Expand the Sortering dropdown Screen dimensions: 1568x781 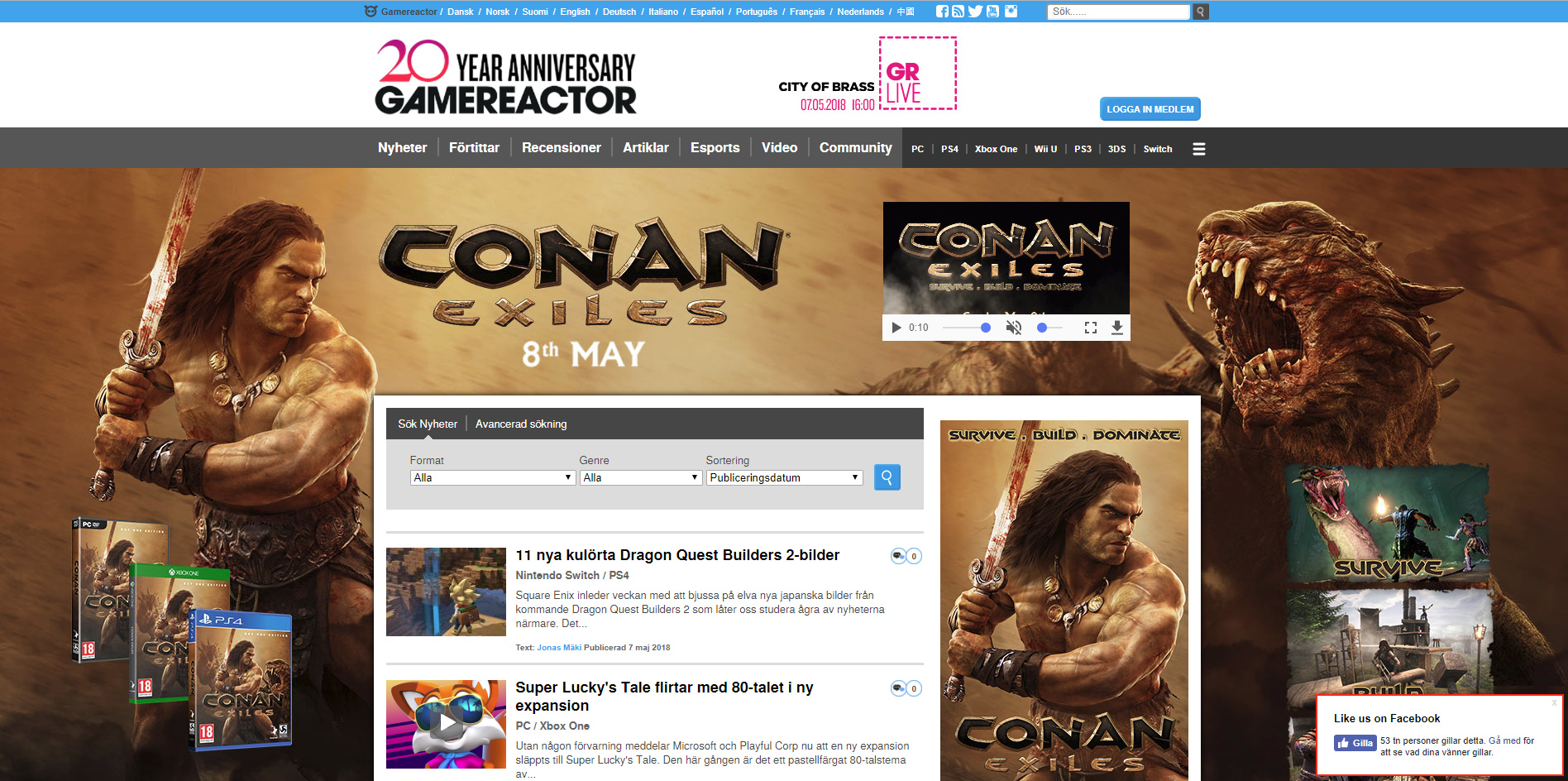pos(784,477)
